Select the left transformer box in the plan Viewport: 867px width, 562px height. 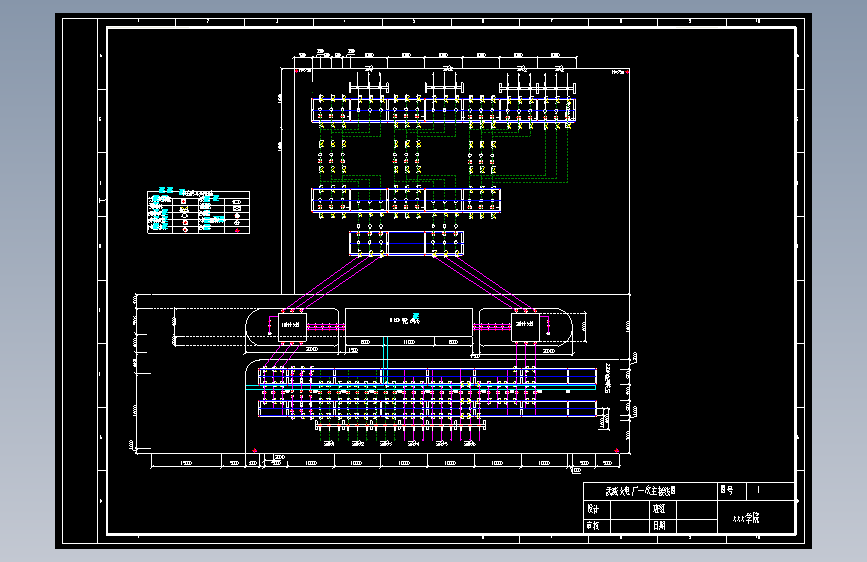tap(292, 325)
